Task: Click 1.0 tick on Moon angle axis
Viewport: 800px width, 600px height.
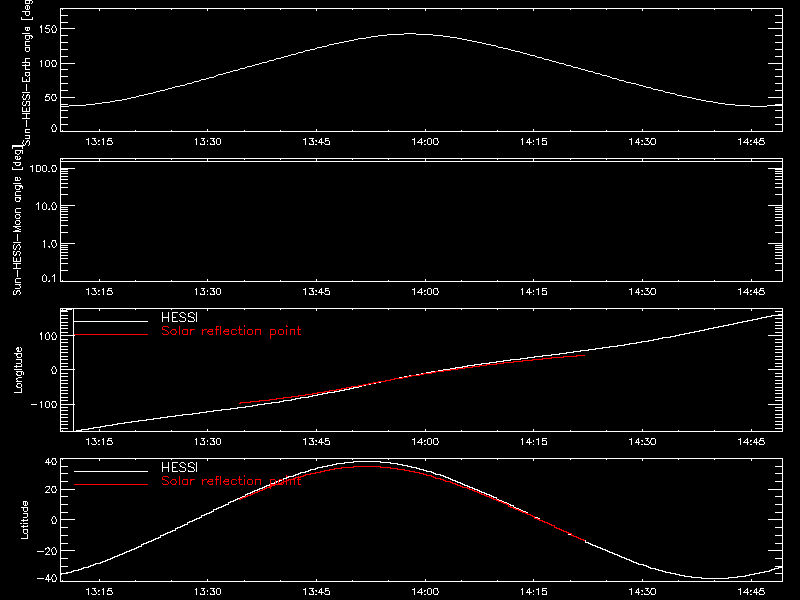Action: (x=49, y=244)
